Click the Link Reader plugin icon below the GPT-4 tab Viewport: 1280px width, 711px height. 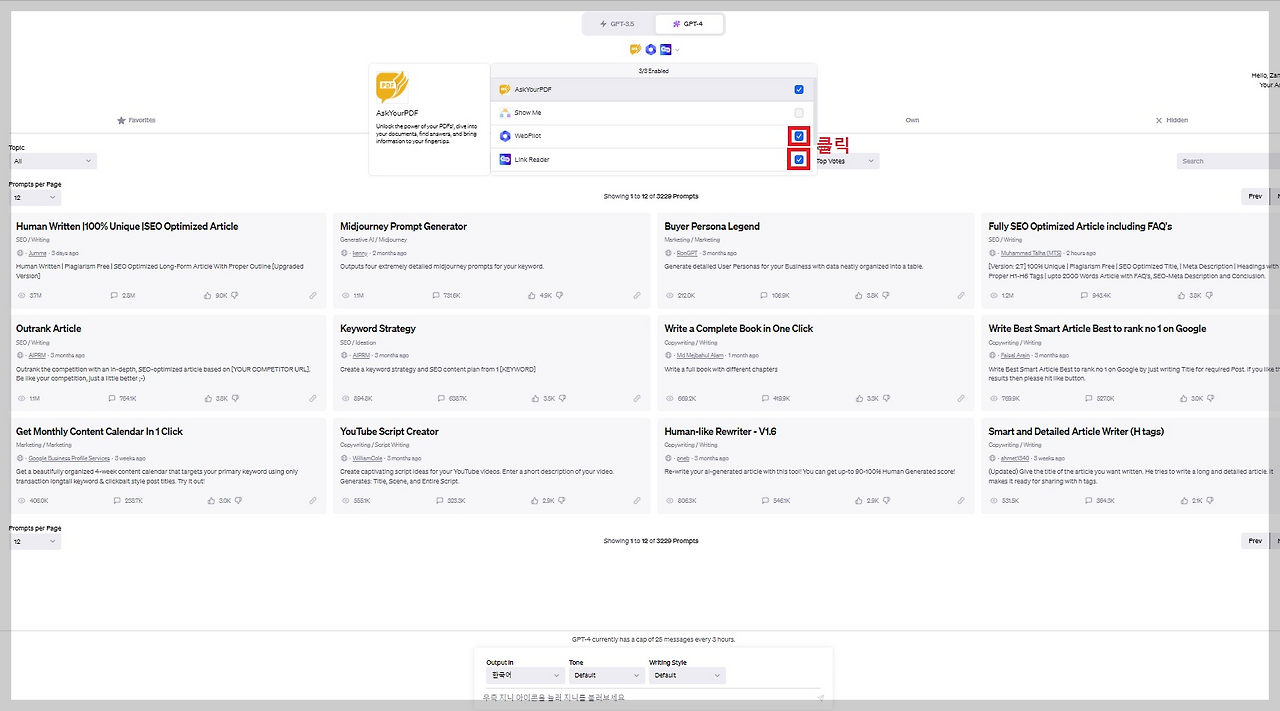tap(665, 49)
